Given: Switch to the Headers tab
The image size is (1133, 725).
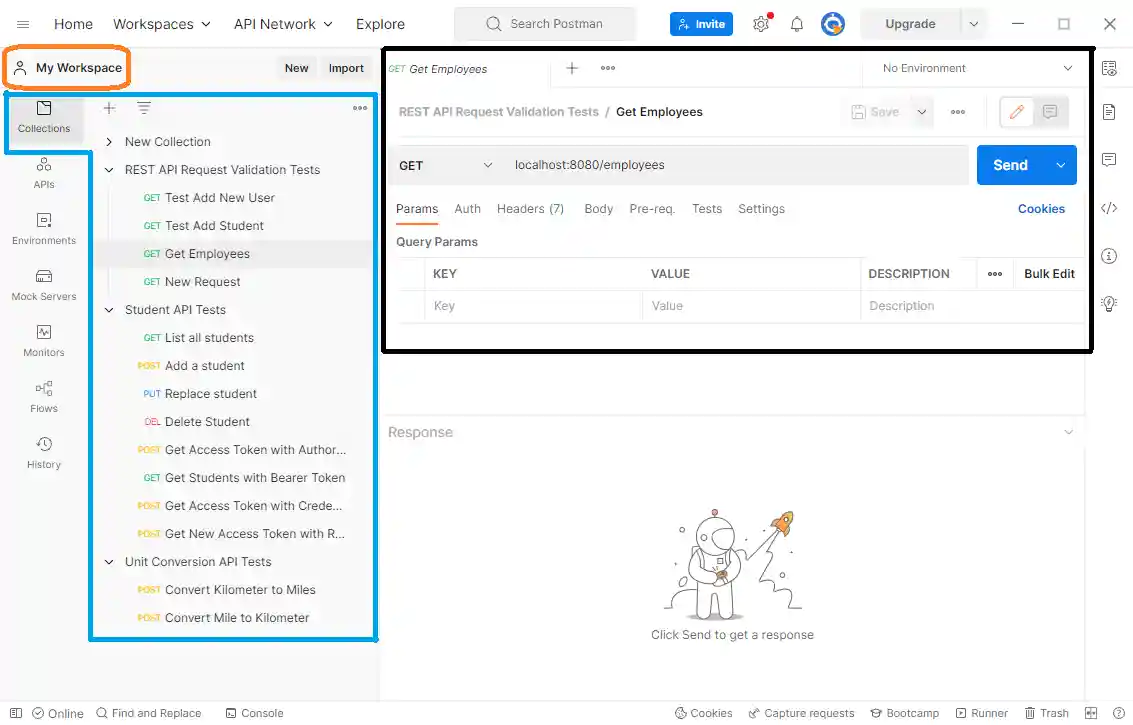Looking at the screenshot, I should [530, 209].
